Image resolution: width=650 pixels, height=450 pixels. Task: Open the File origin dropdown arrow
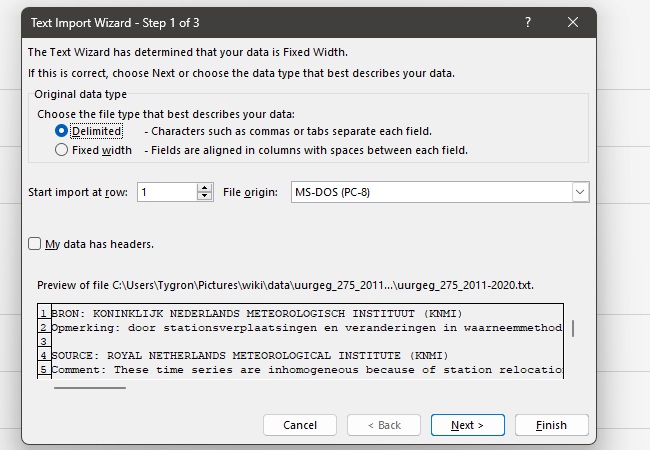580,192
